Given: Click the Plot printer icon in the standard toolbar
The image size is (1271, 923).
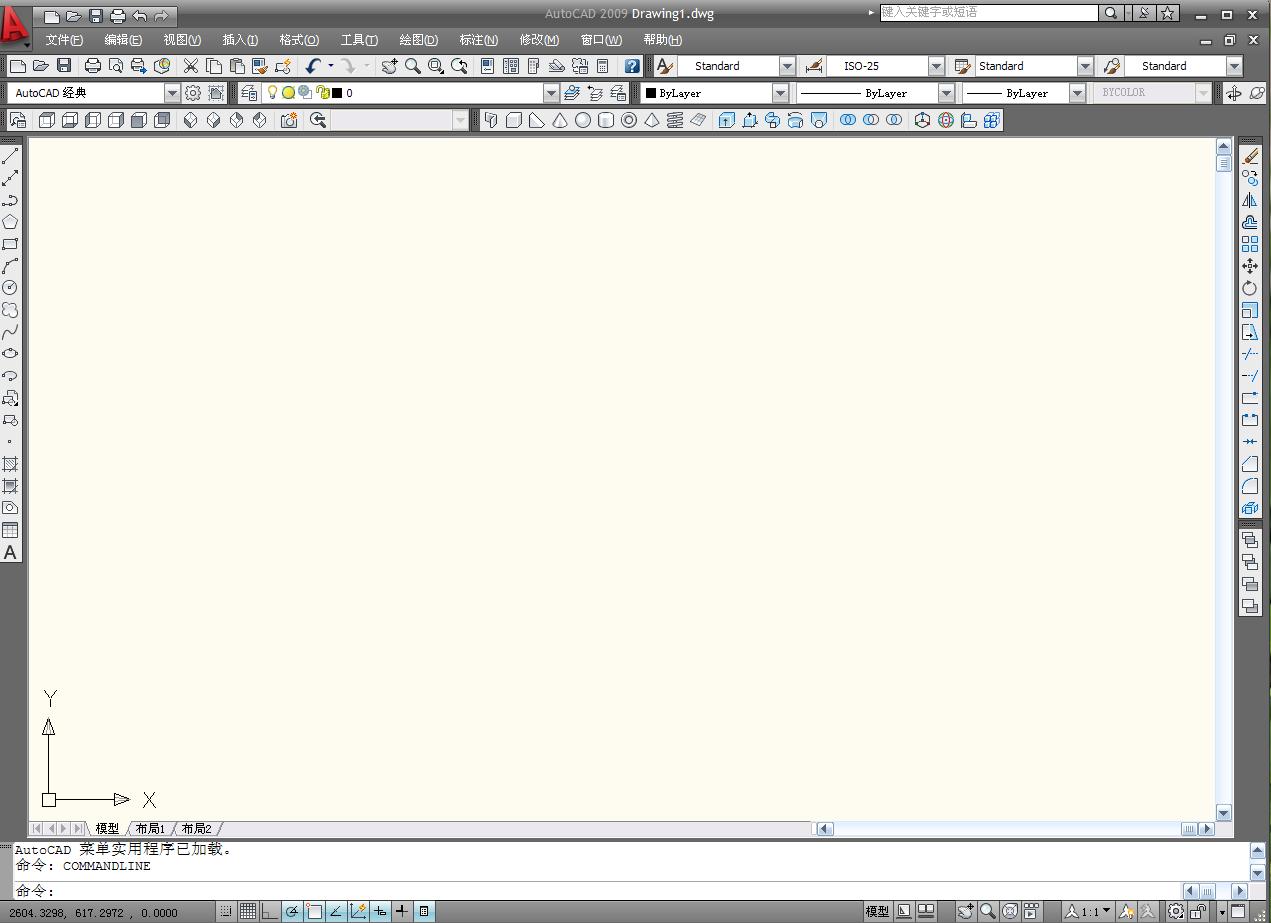Looking at the screenshot, I should (93, 66).
